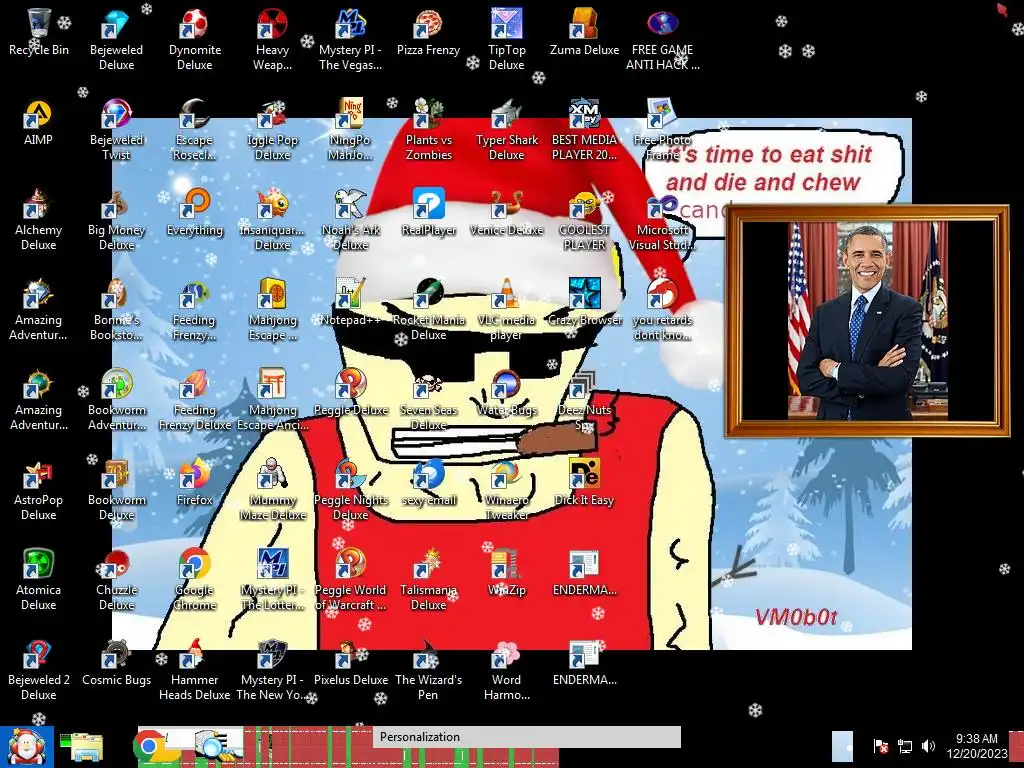The height and width of the screenshot is (768, 1024).
Task: Select the Plants vs Zombies shortcut
Action: point(428,130)
